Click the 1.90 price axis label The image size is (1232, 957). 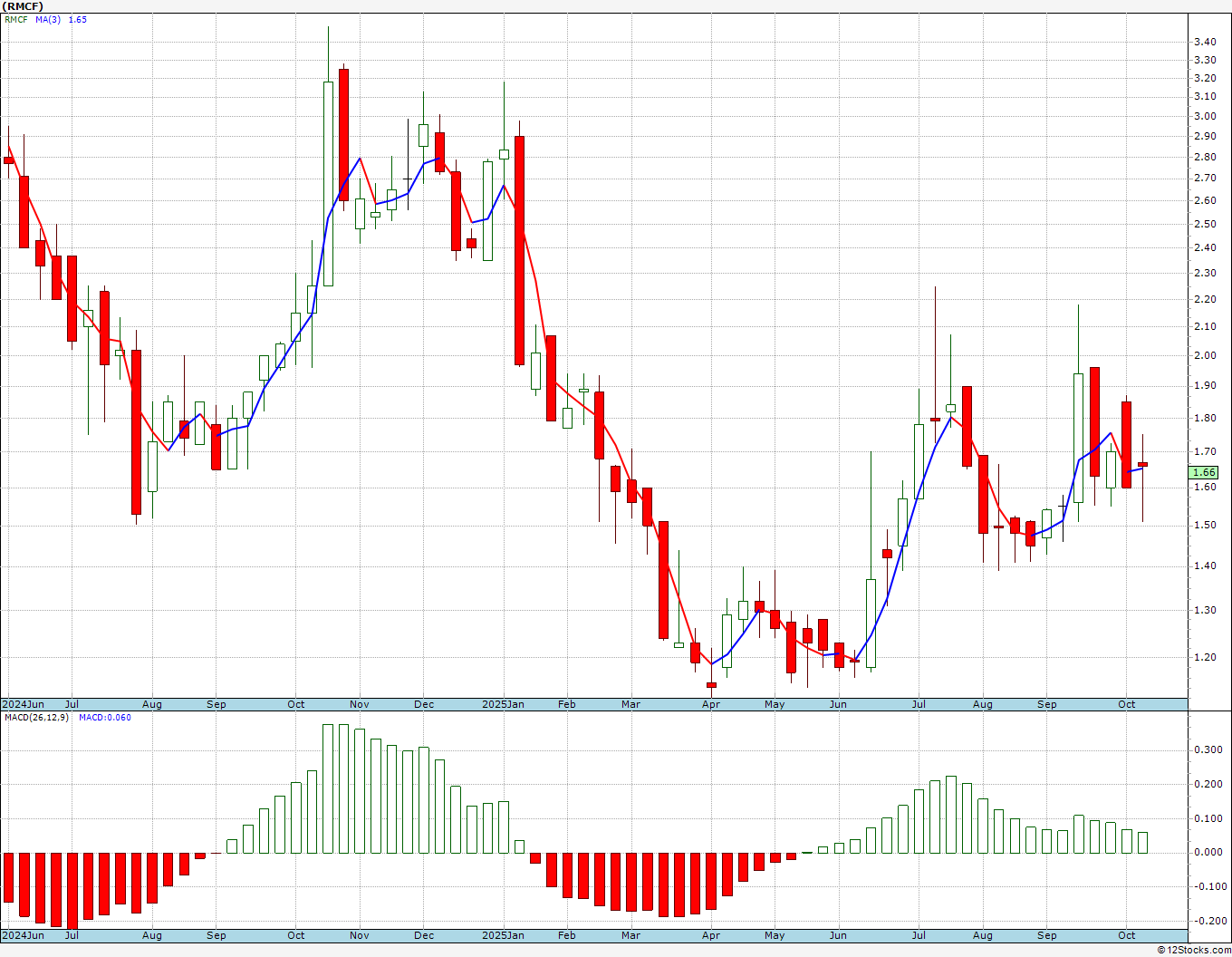click(x=1205, y=385)
